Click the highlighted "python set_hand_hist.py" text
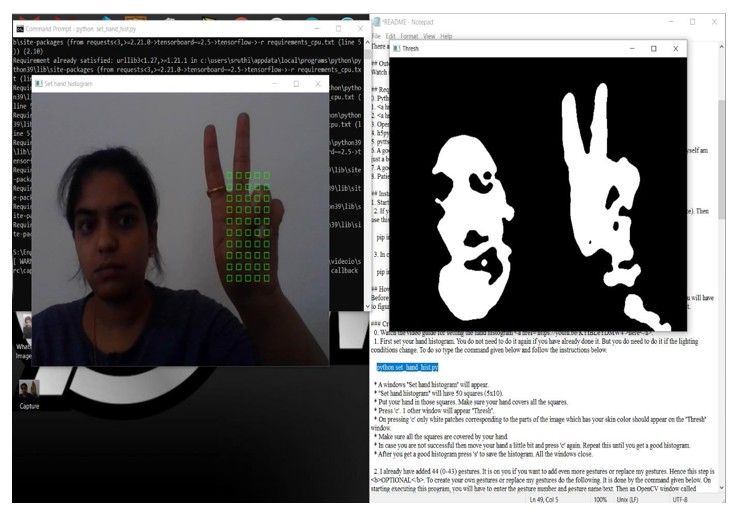This screenshot has height=520, width=744. point(407,367)
